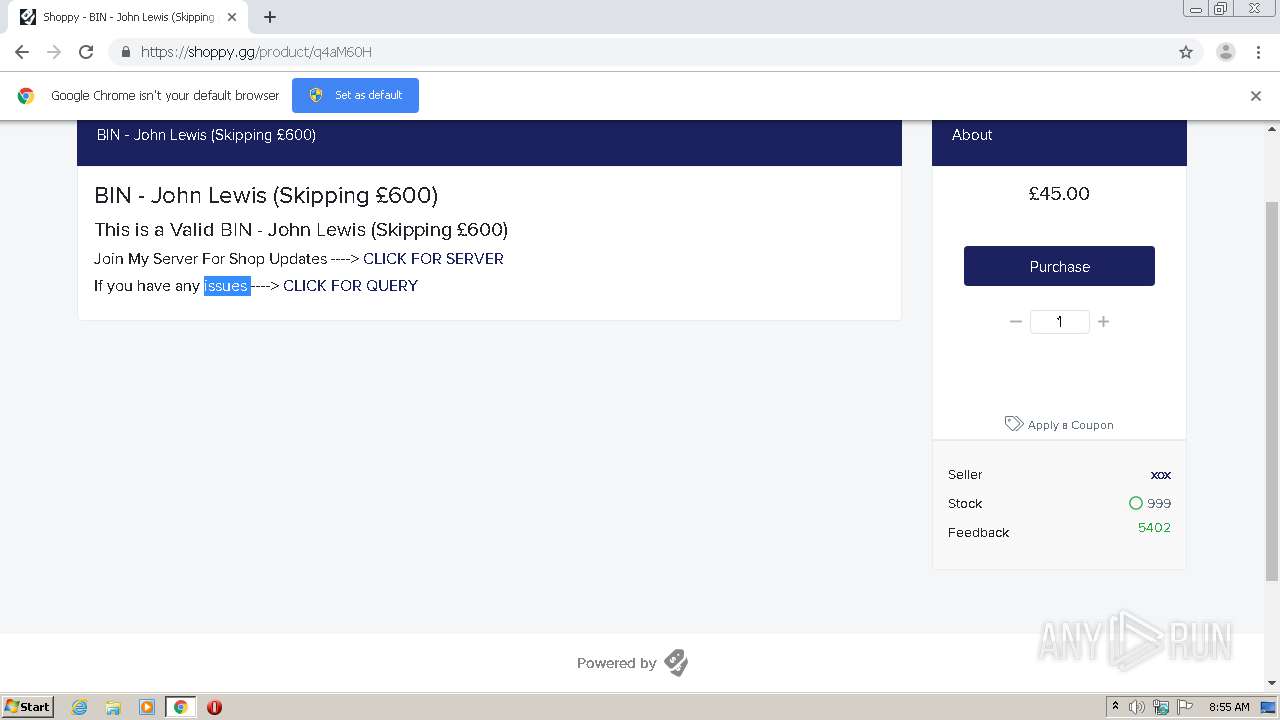Image resolution: width=1280 pixels, height=720 pixels.
Task: Click the Chrome taskbar button
Action: 180,707
